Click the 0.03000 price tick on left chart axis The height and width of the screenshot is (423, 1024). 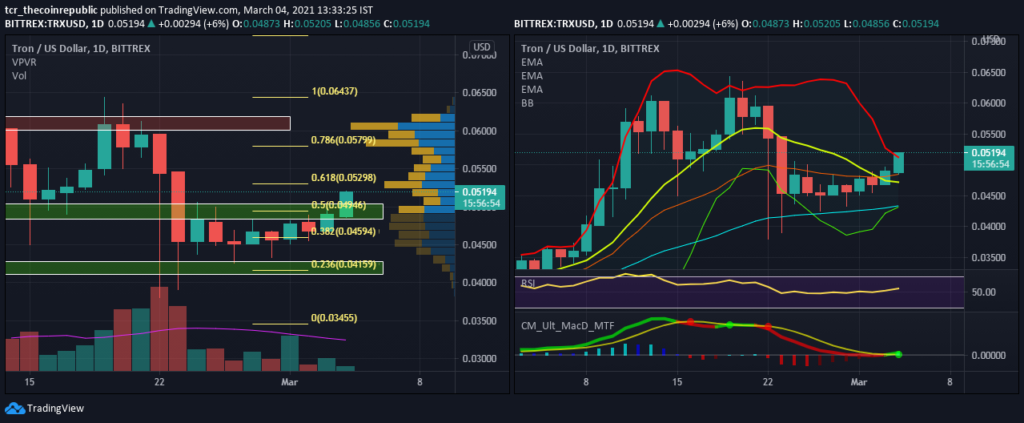(x=479, y=359)
